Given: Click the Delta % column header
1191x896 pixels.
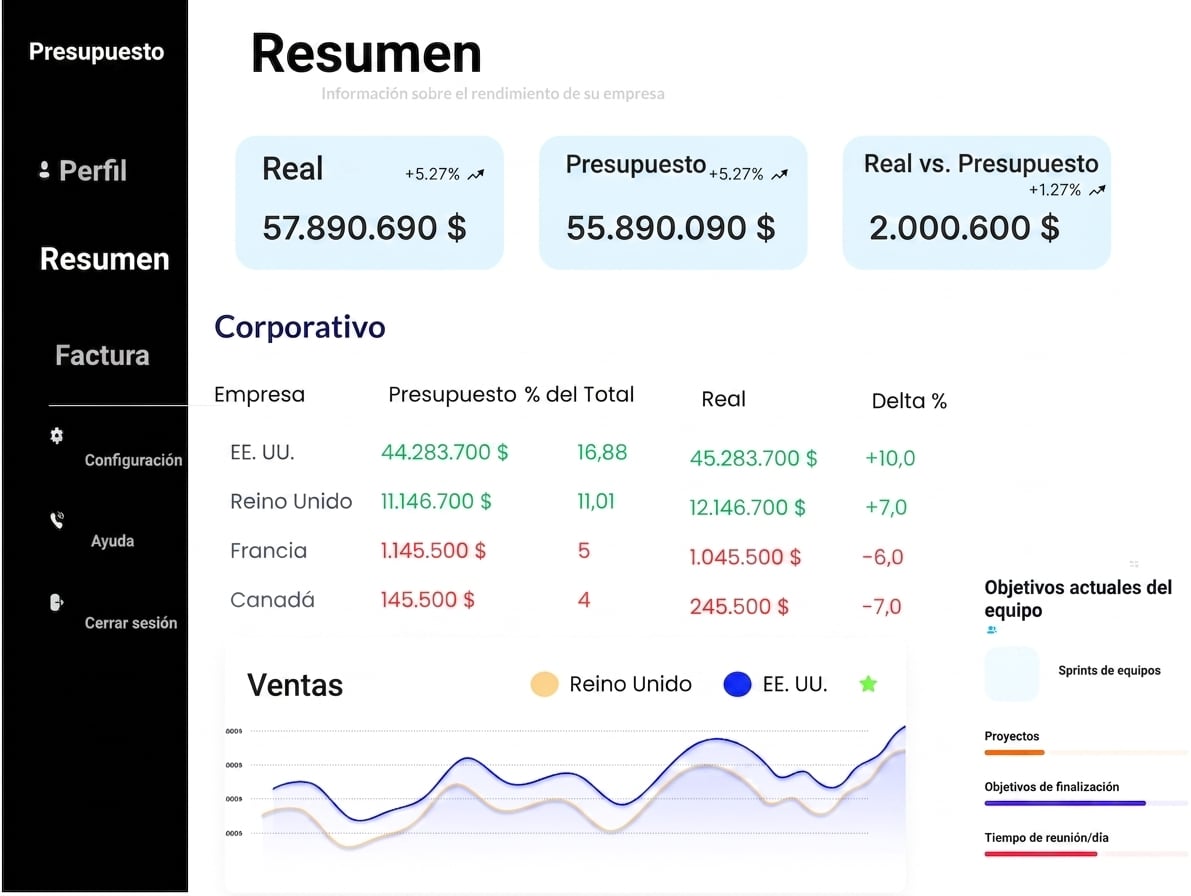Looking at the screenshot, I should (909, 401).
